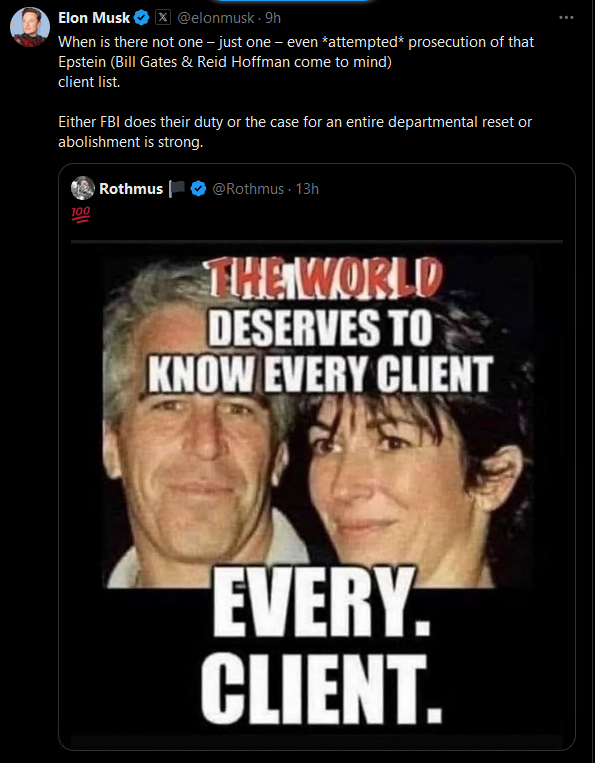Click the 13h quoted post timestamp
The image size is (595, 763).
tap(307, 189)
